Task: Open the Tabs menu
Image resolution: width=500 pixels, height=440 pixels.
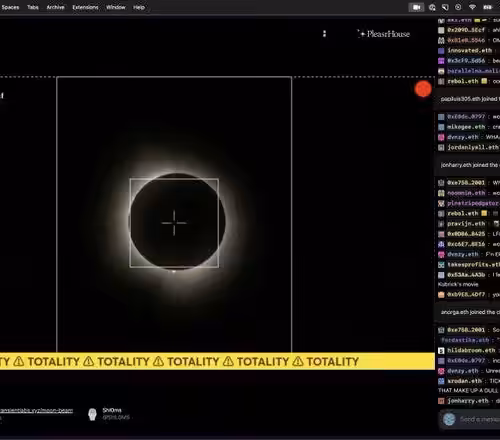Action: pos(33,7)
